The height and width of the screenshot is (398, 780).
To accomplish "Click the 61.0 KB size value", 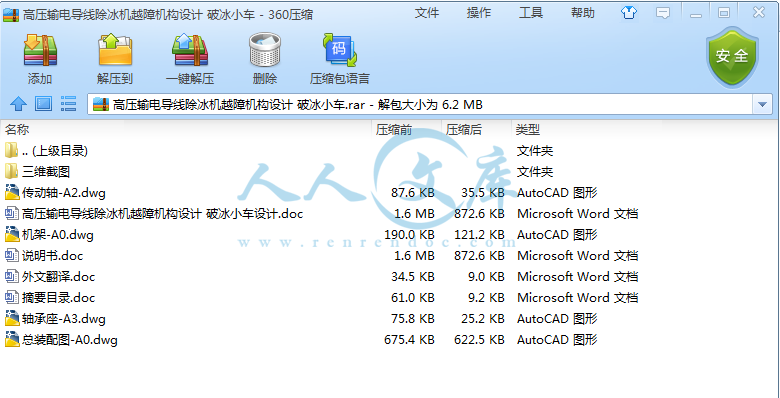I will [413, 298].
